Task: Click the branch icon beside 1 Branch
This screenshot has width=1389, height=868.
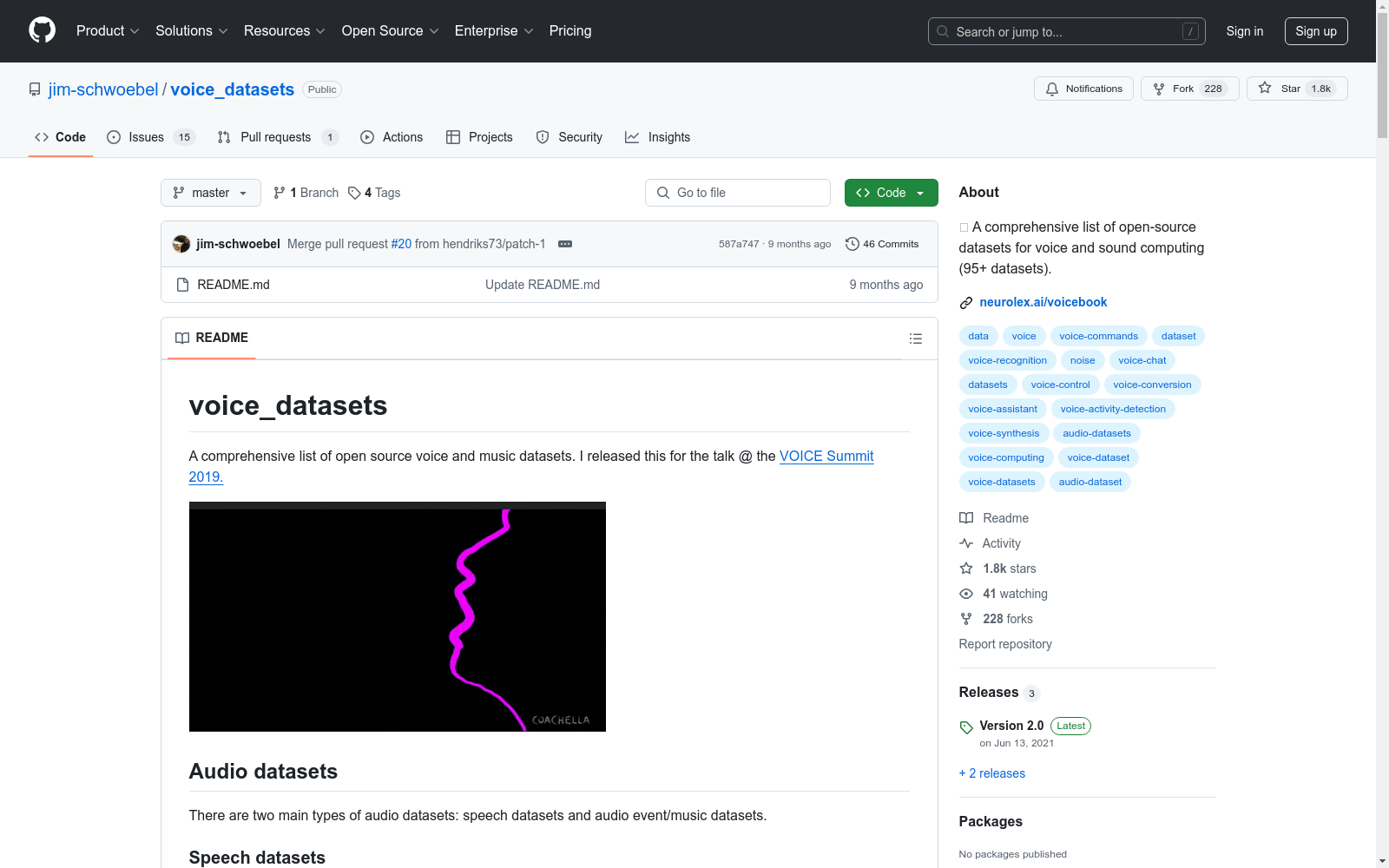Action: click(280, 193)
